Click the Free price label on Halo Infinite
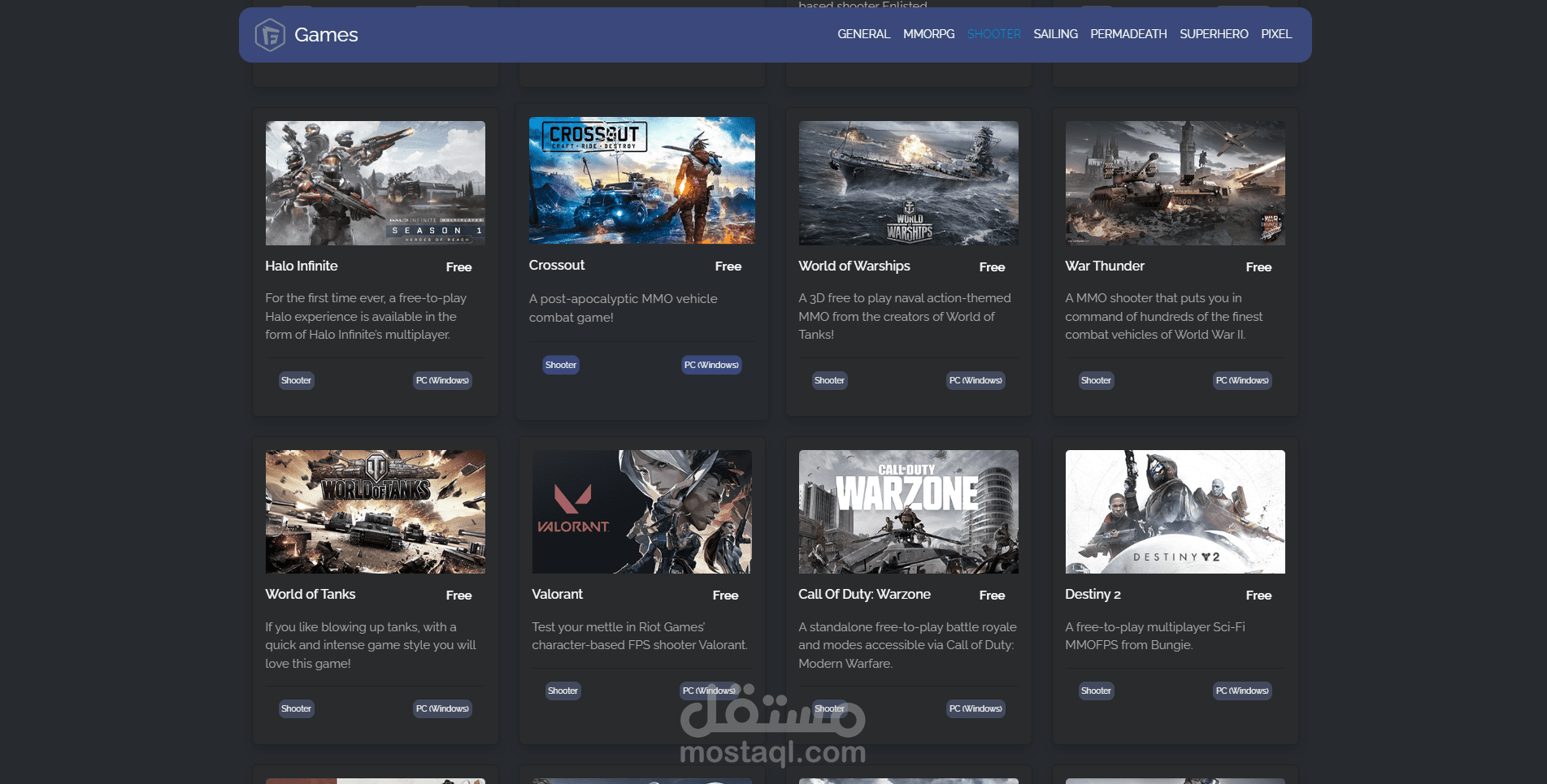Image resolution: width=1547 pixels, height=784 pixels. 458,267
